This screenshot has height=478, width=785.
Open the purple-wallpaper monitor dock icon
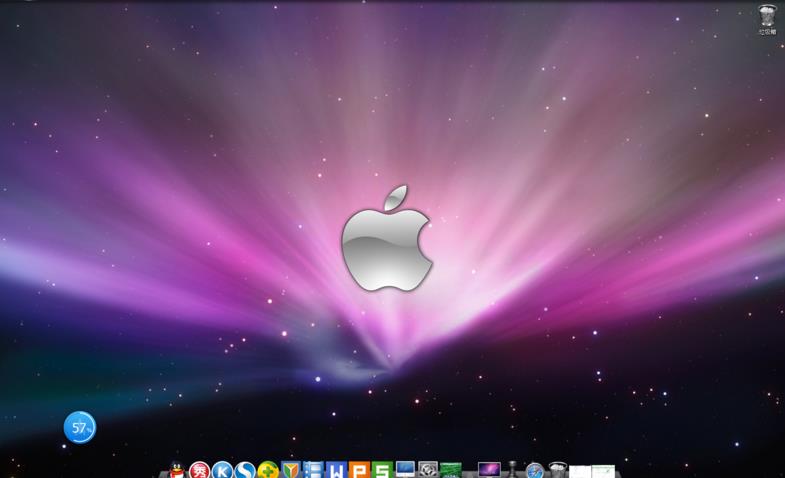(489, 470)
